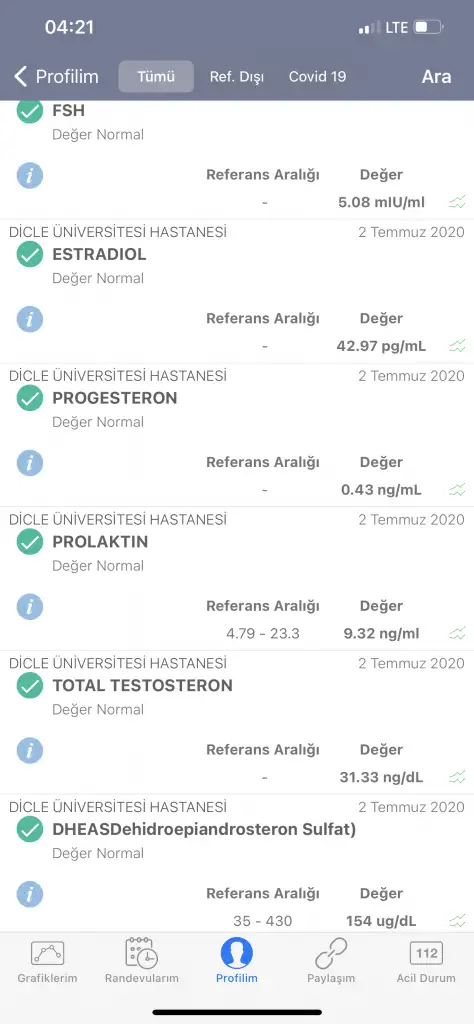474x1024 pixels.
Task: View trend graph icon next to 31.33 ng/dL
Action: 458,777
